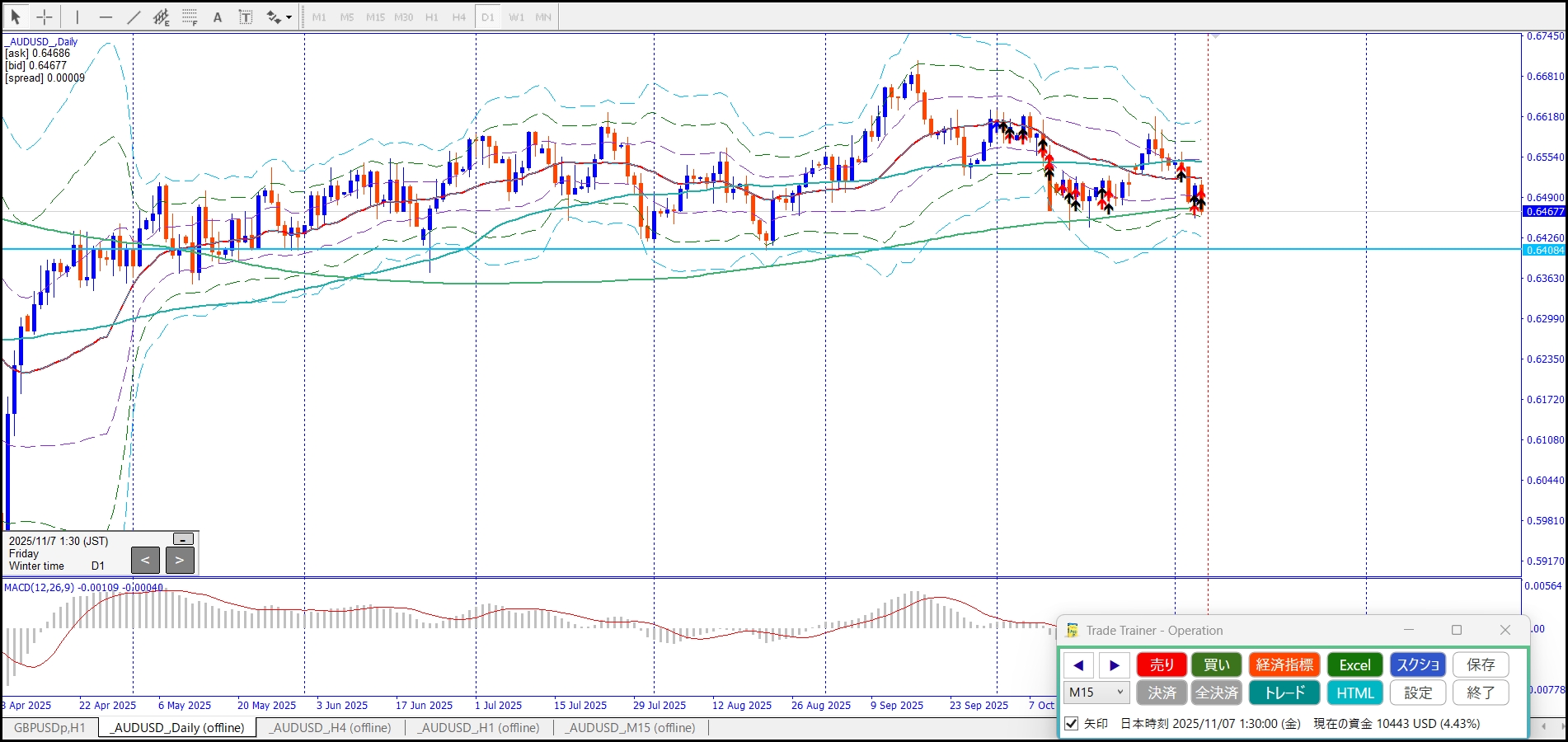This screenshot has height=742, width=1568.
Task: Step forward with the blue right arrow
Action: click(1115, 665)
